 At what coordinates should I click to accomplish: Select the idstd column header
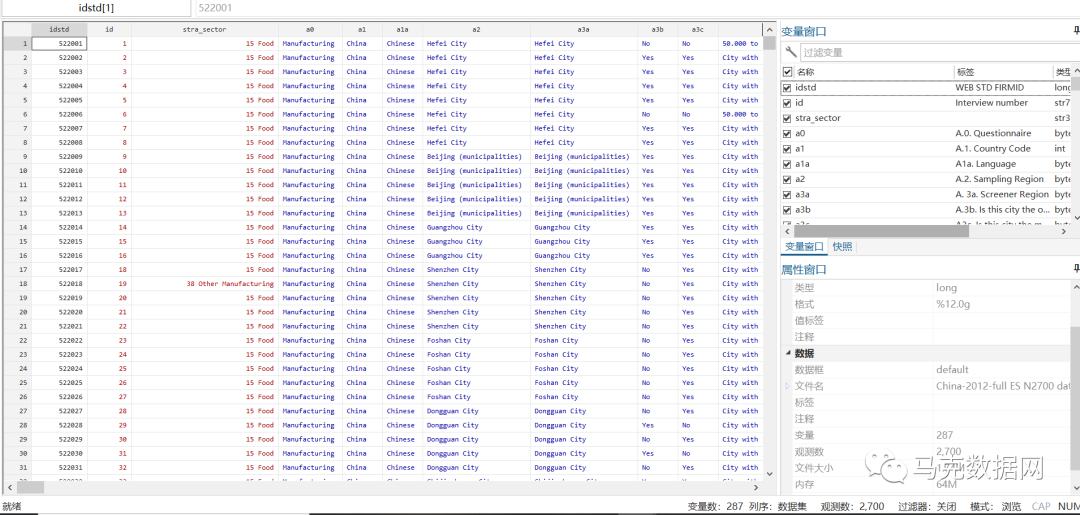coord(59,29)
